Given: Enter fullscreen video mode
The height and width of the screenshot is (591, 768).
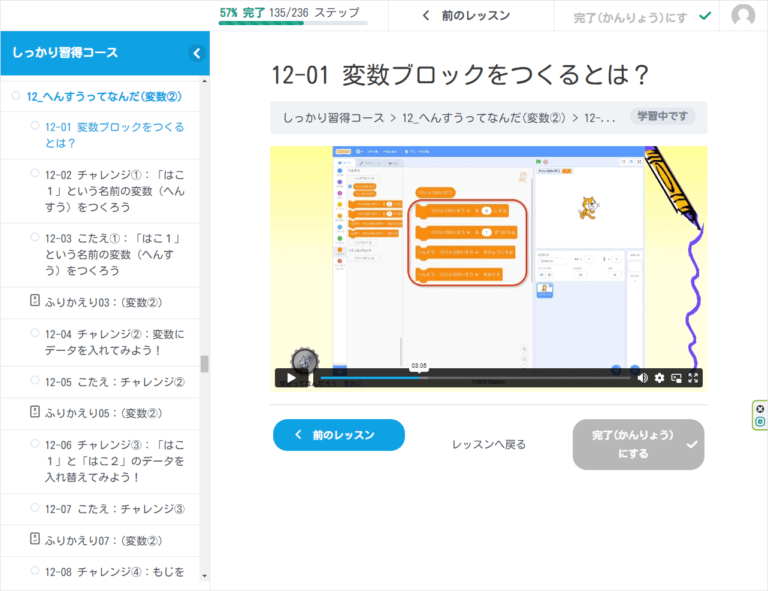Looking at the screenshot, I should pos(693,378).
